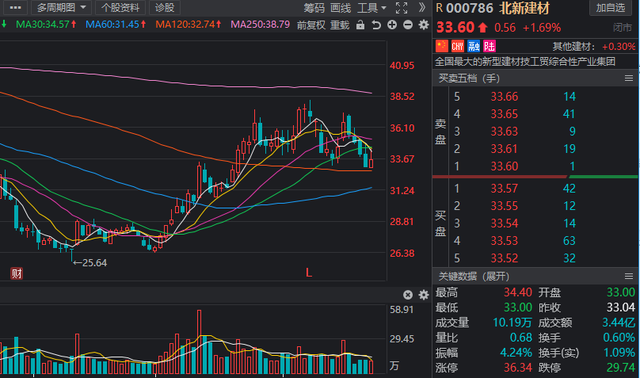Toggle the CNY currency badge

tap(458, 46)
